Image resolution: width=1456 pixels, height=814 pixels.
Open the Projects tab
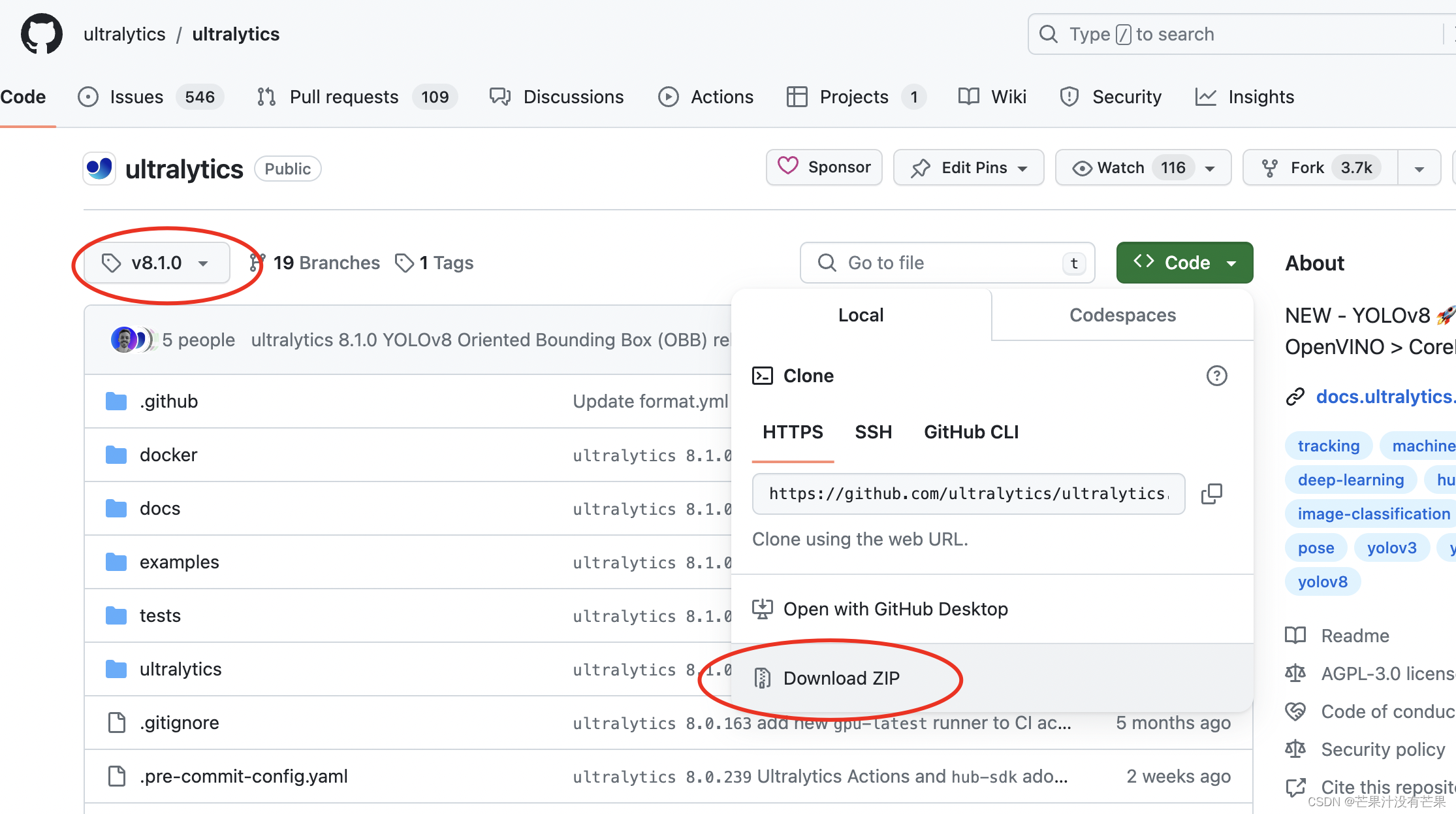pyautogui.click(x=857, y=97)
